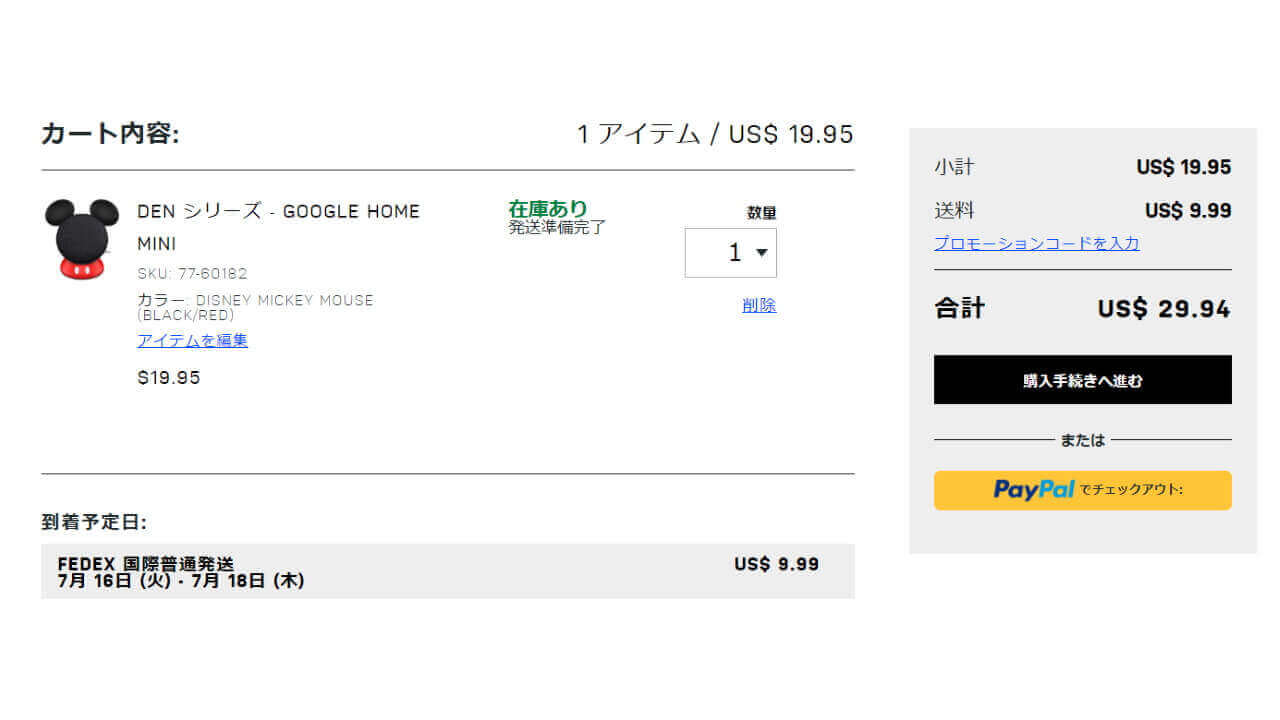
Task: Click the SKU: 77-60182 text
Action: tap(192, 273)
